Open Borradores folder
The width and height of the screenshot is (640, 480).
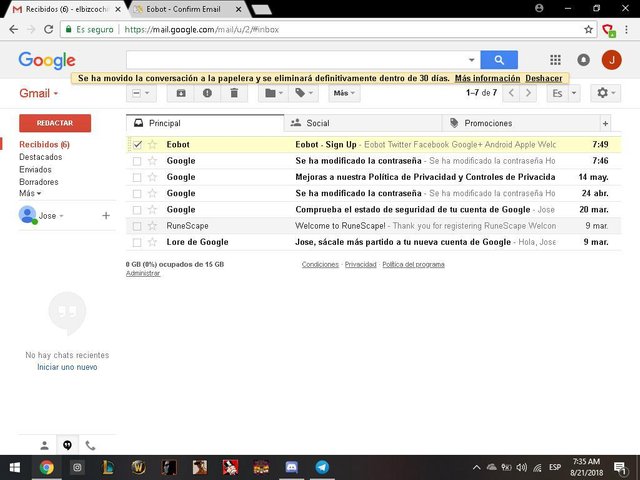(39, 182)
